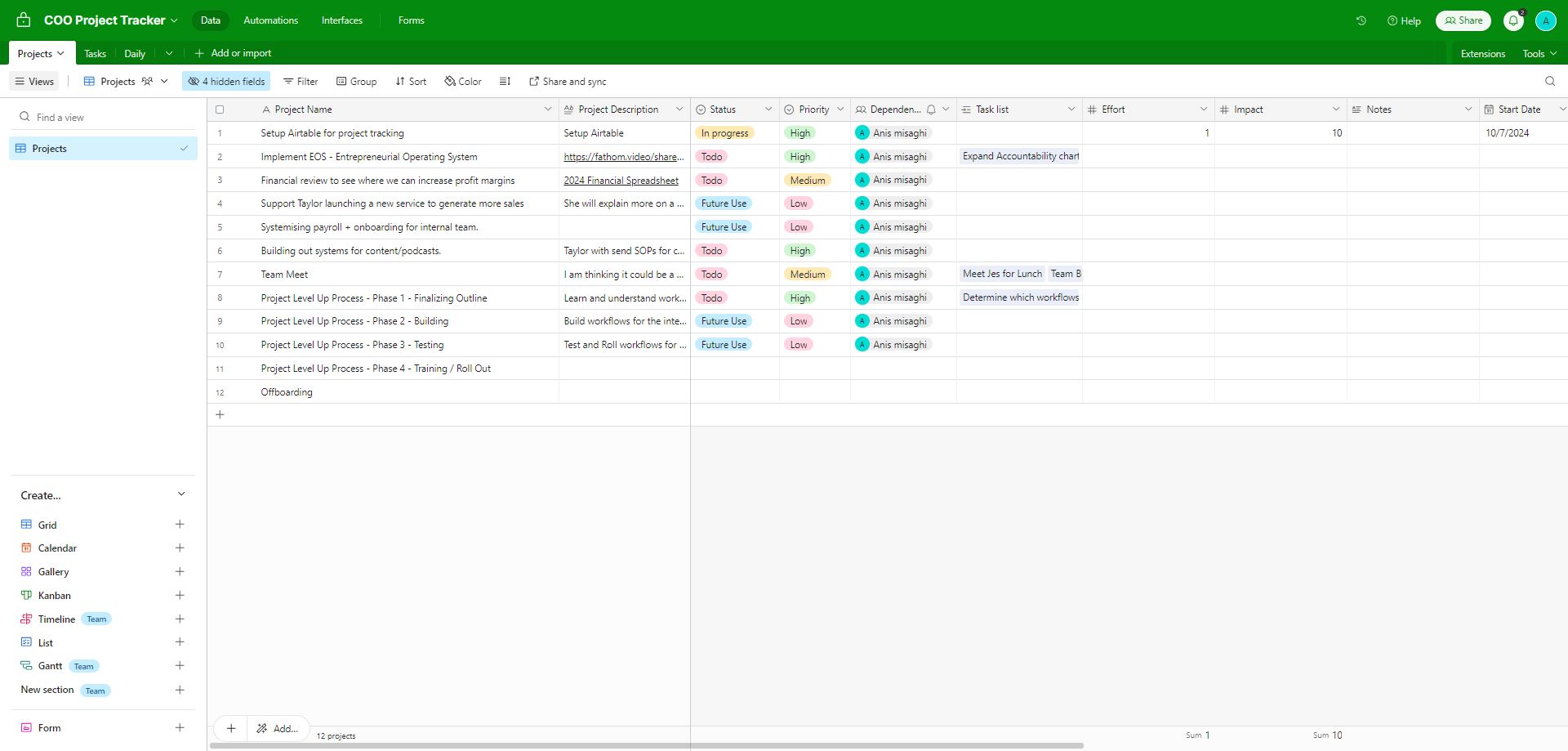1568x751 pixels.
Task: Click the Dependencies column bell icon
Action: click(x=931, y=110)
